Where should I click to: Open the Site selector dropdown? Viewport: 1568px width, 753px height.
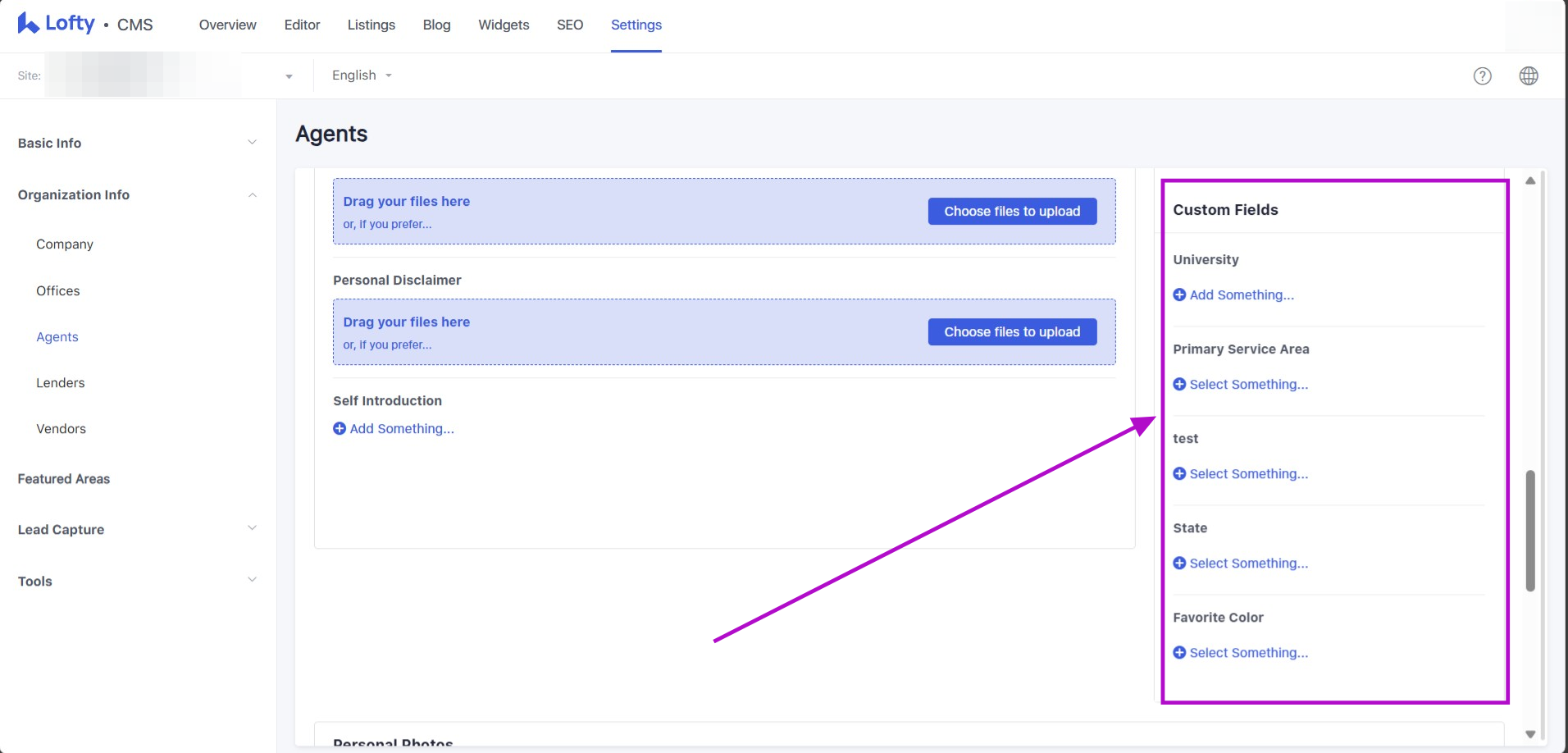tap(289, 76)
